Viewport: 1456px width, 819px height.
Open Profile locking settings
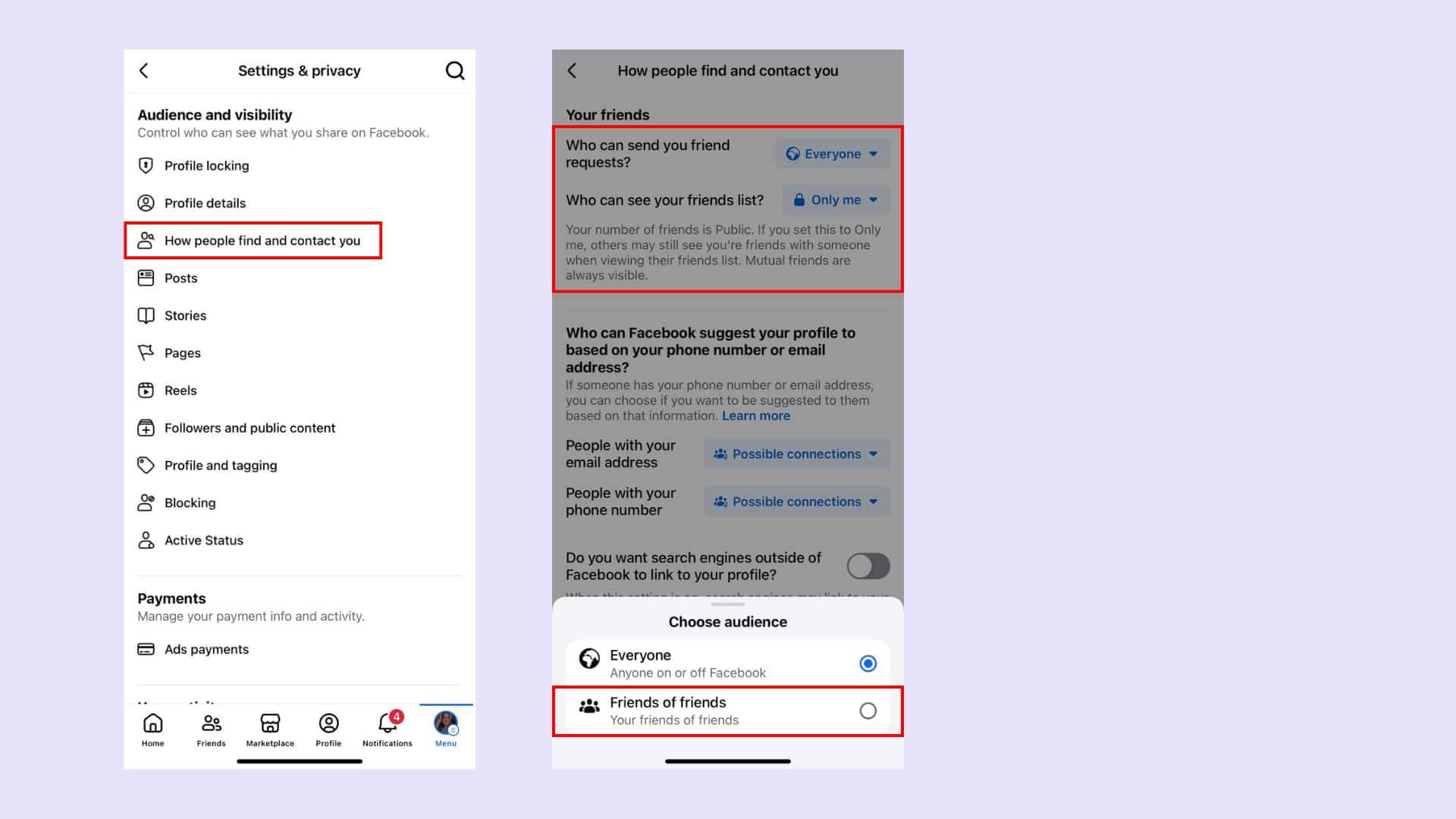click(x=206, y=165)
